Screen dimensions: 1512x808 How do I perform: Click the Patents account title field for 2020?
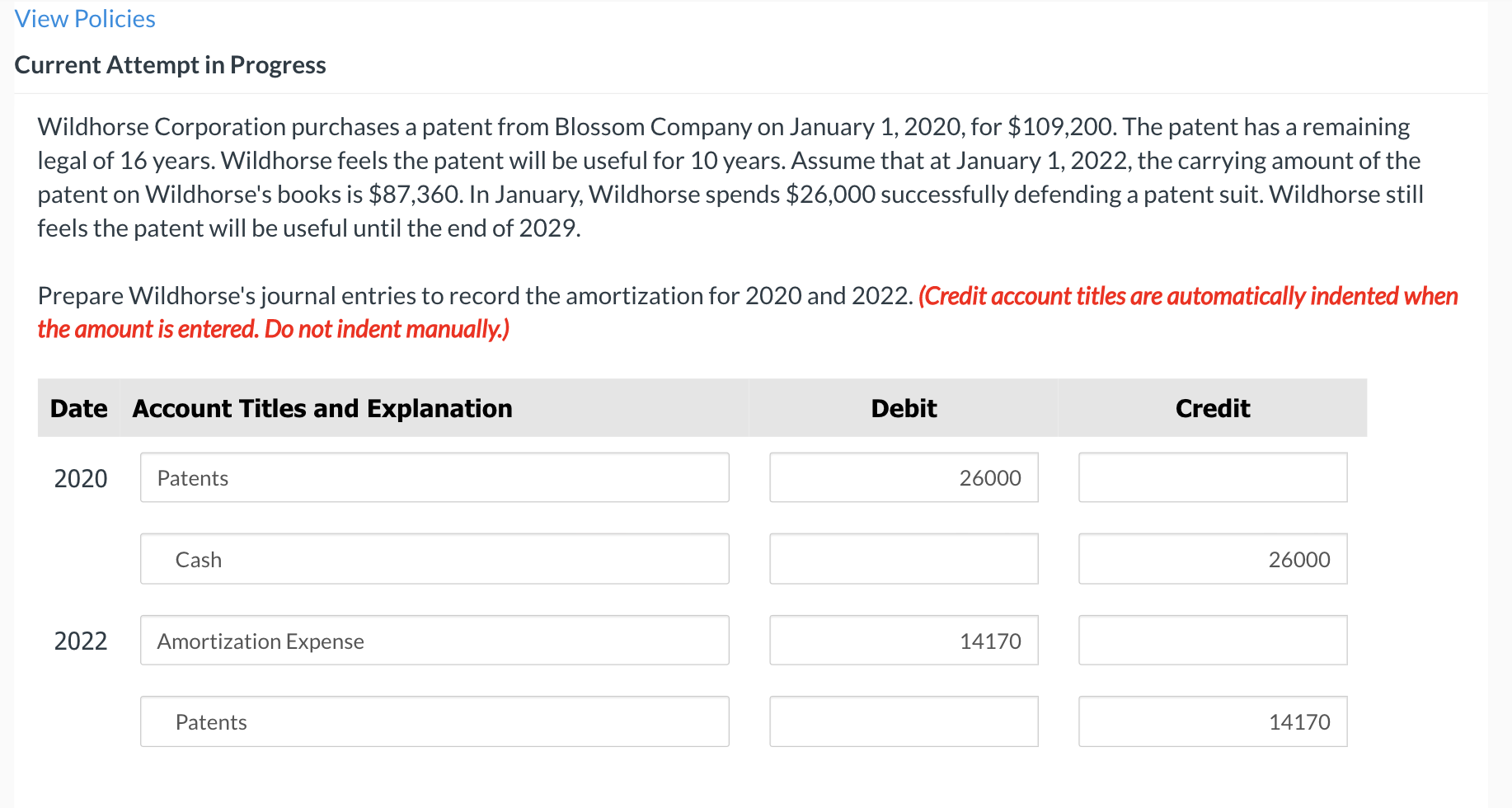click(434, 477)
